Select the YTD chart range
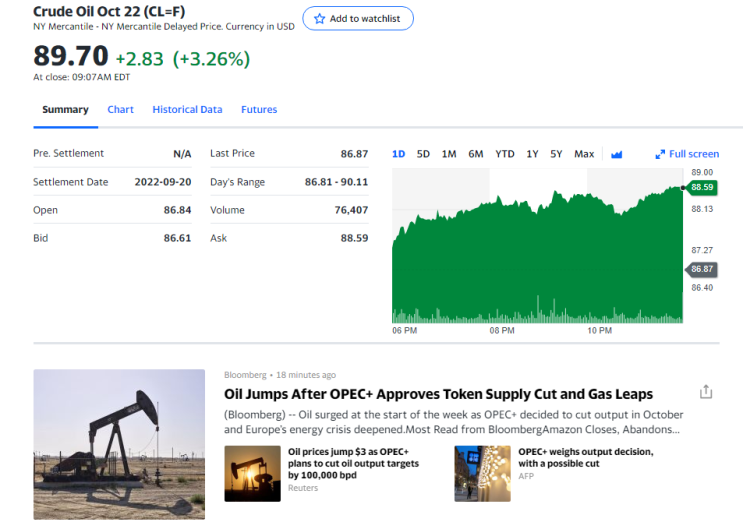 [x=505, y=154]
